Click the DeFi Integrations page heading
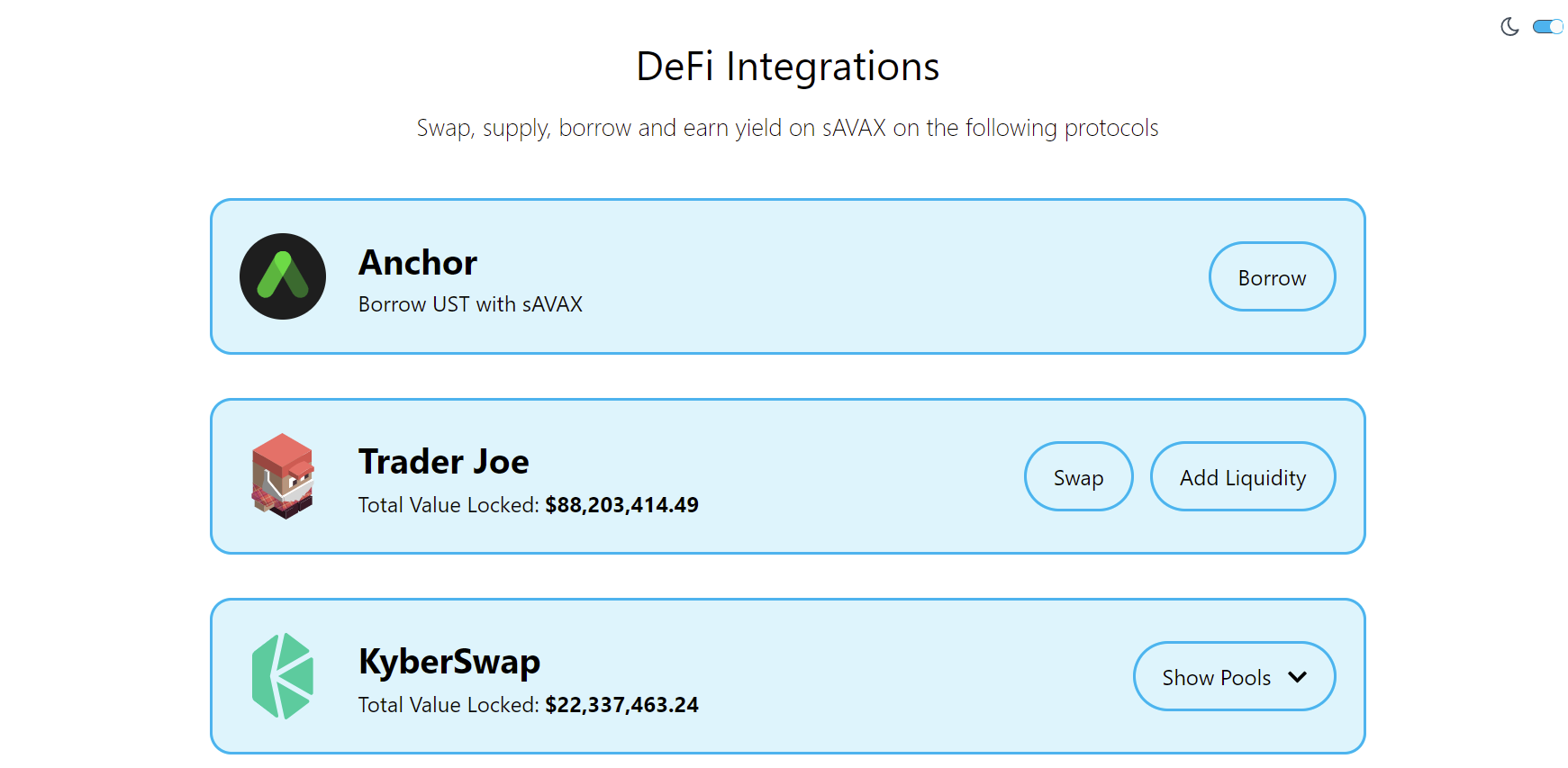This screenshot has width=1568, height=768. pos(787,67)
